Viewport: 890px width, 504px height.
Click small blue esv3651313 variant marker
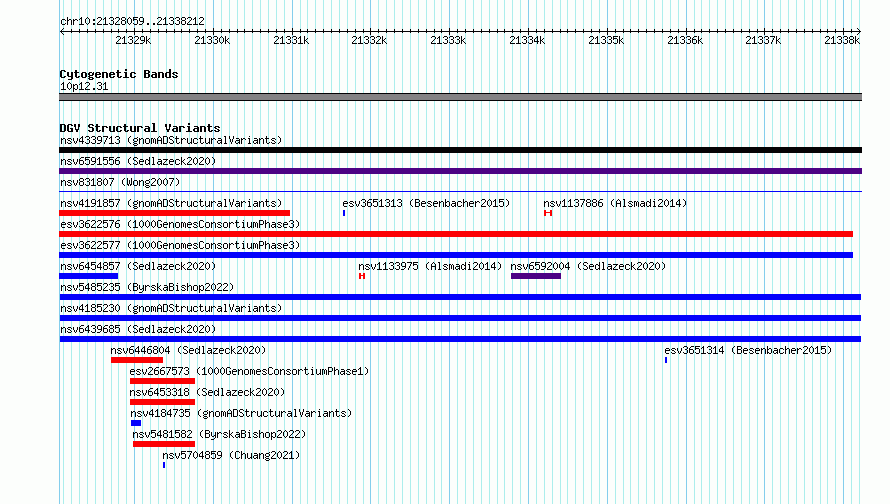tap(344, 213)
